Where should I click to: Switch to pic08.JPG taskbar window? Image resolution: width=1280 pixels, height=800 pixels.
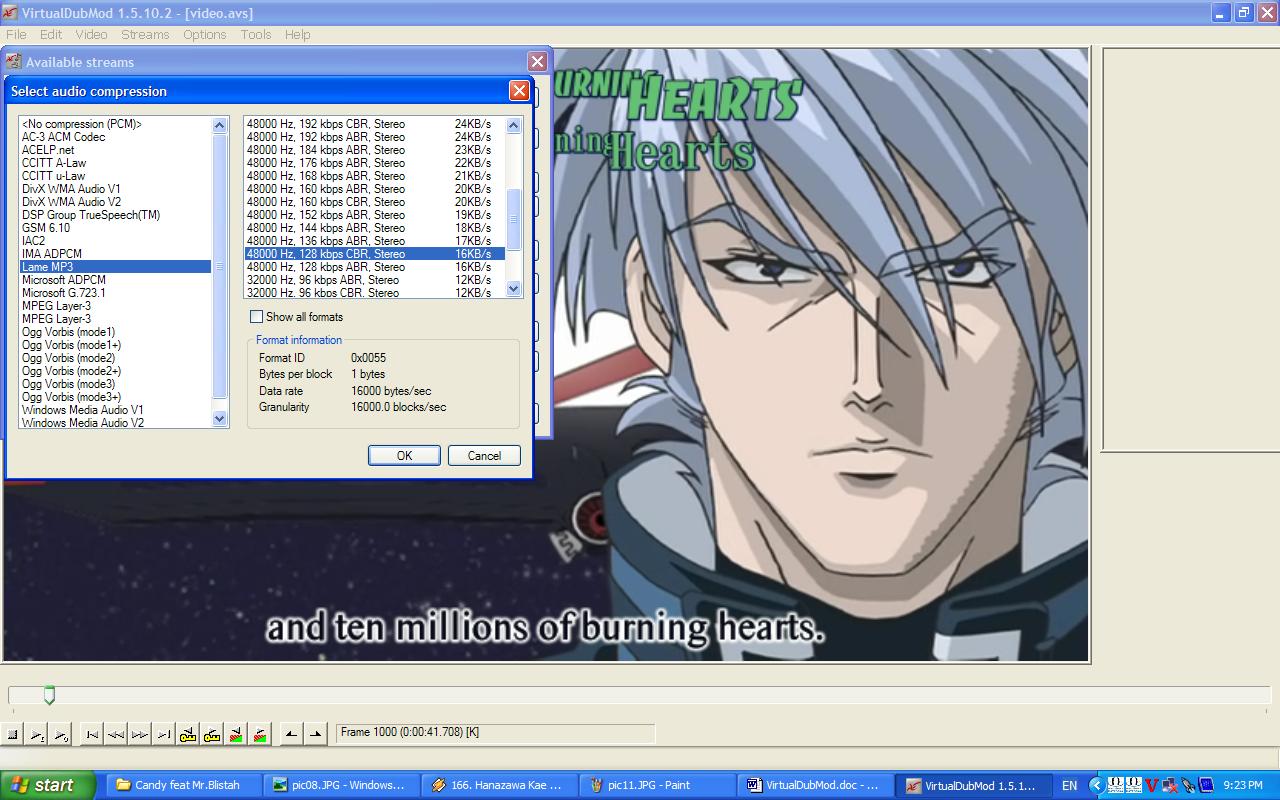341,785
